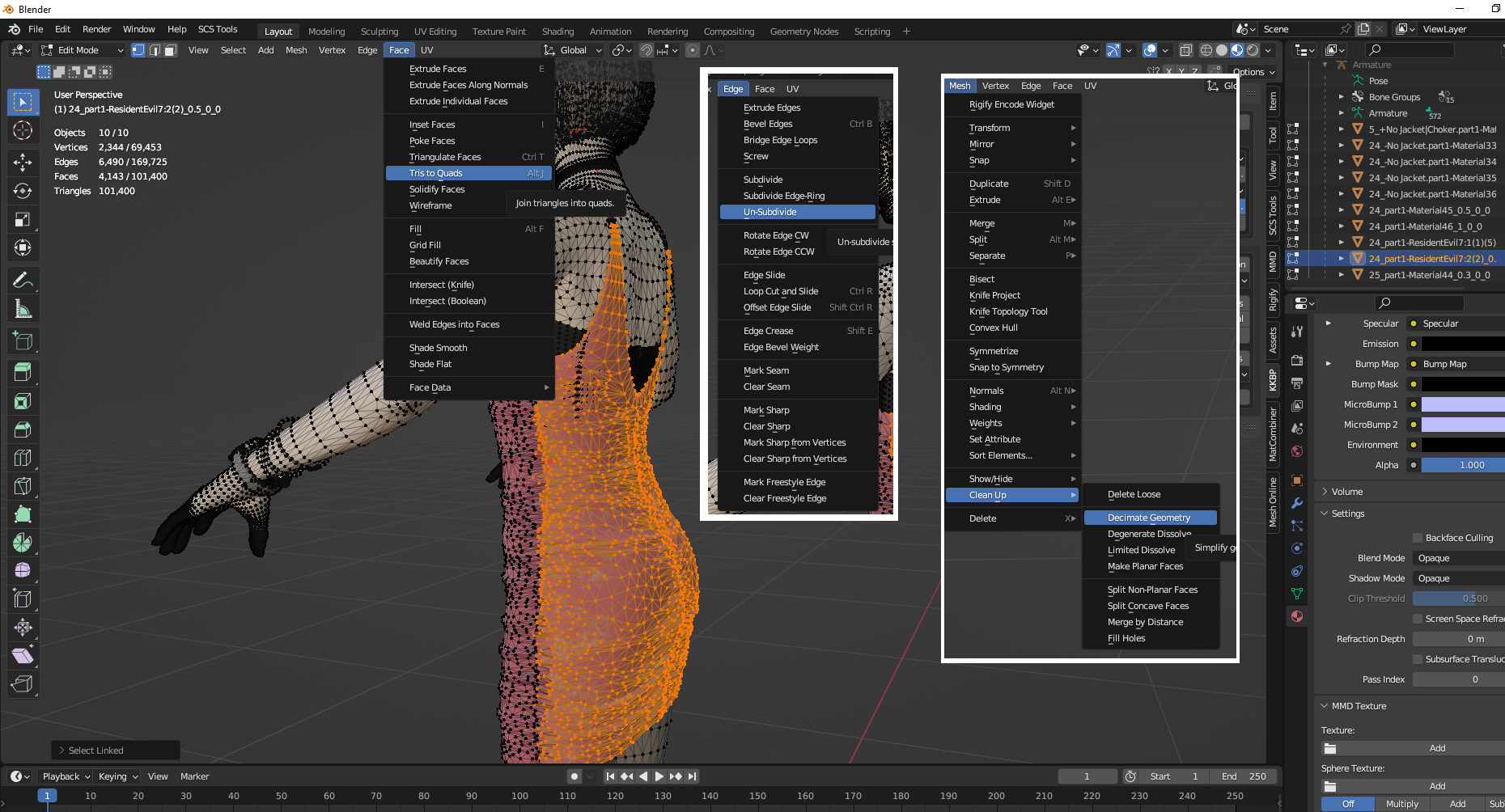Open the Blend Mode dropdown

click(1458, 558)
